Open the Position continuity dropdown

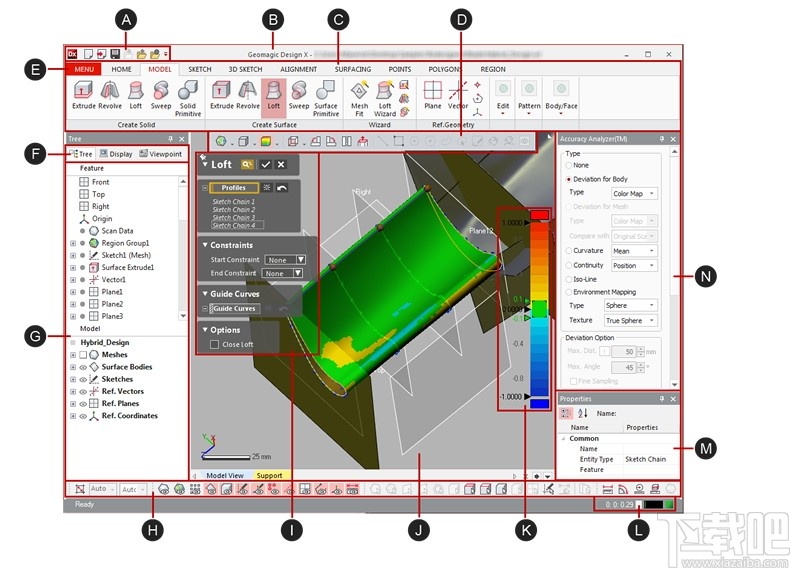tap(634, 266)
